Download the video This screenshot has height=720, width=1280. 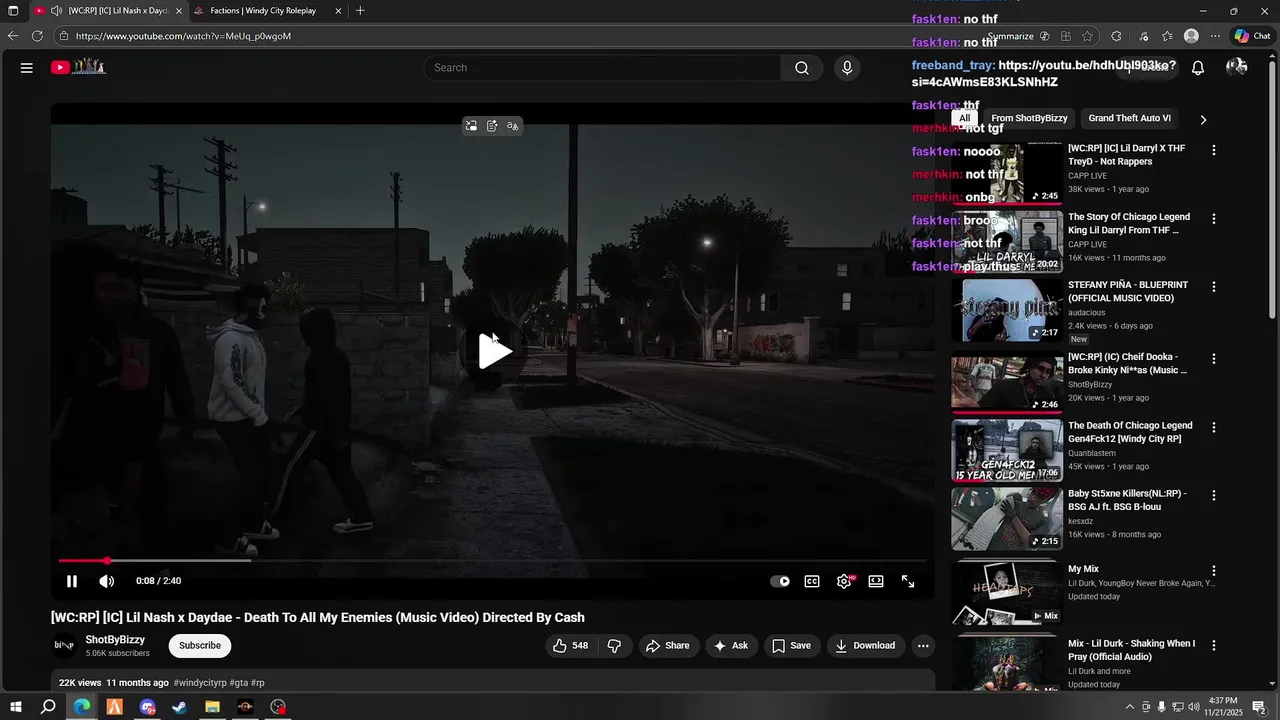point(865,646)
